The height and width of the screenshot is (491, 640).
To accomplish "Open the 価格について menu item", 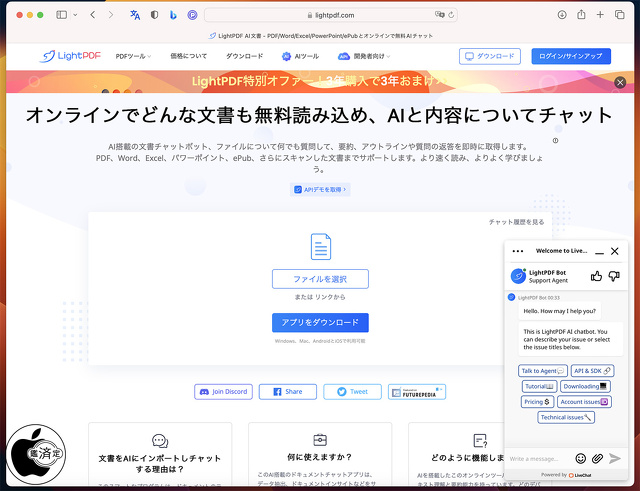I will pos(189,56).
